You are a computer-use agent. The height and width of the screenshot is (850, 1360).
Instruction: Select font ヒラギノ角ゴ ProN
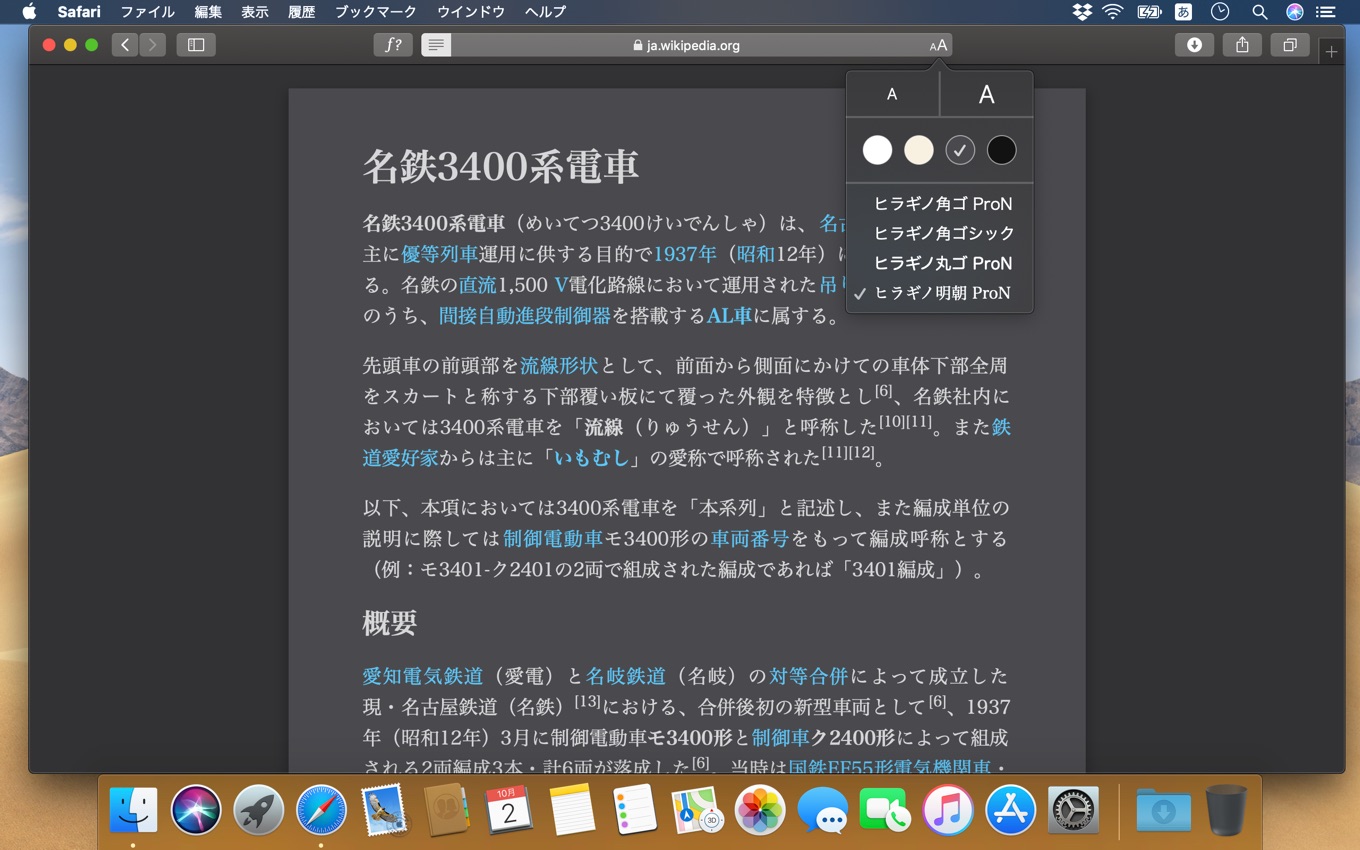tap(940, 203)
